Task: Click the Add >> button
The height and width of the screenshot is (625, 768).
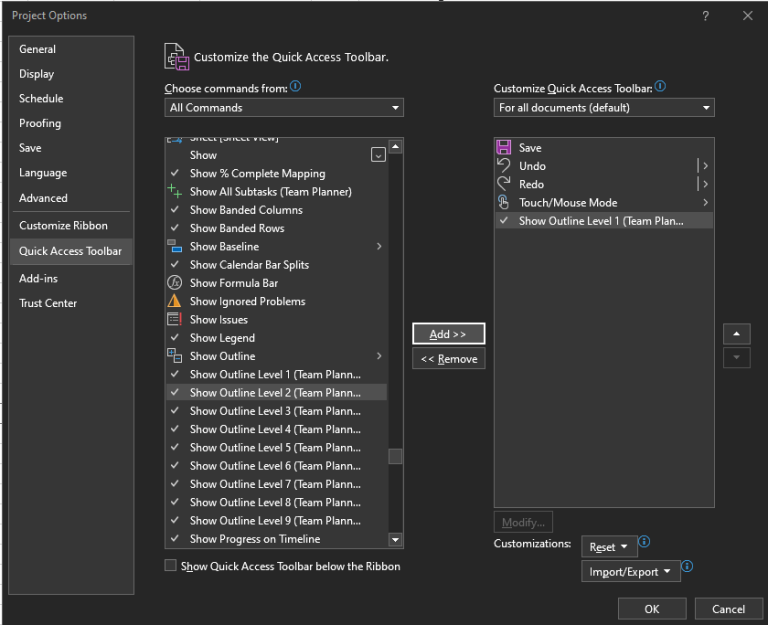Action: (448, 334)
